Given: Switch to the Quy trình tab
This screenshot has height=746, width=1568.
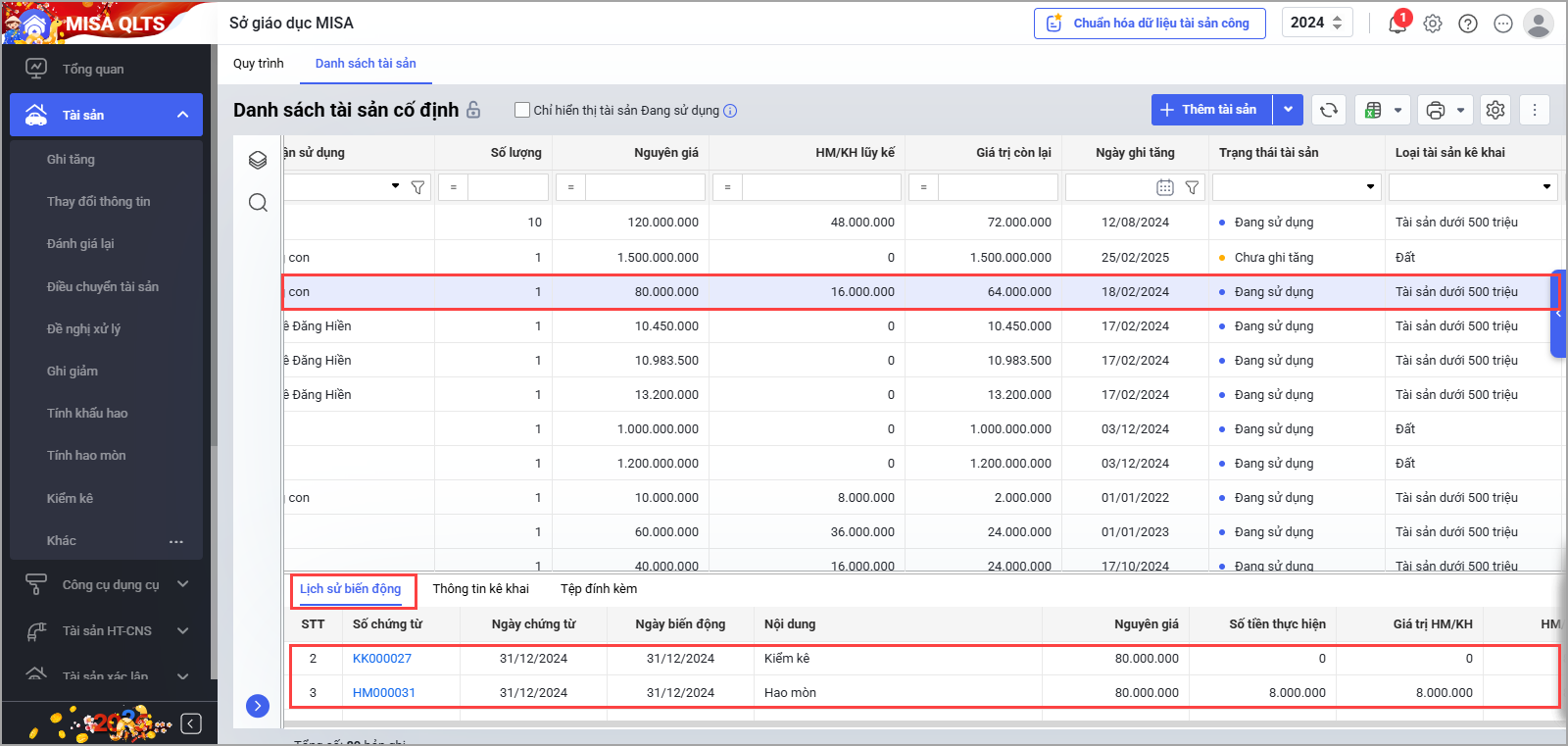Looking at the screenshot, I should pos(259,63).
